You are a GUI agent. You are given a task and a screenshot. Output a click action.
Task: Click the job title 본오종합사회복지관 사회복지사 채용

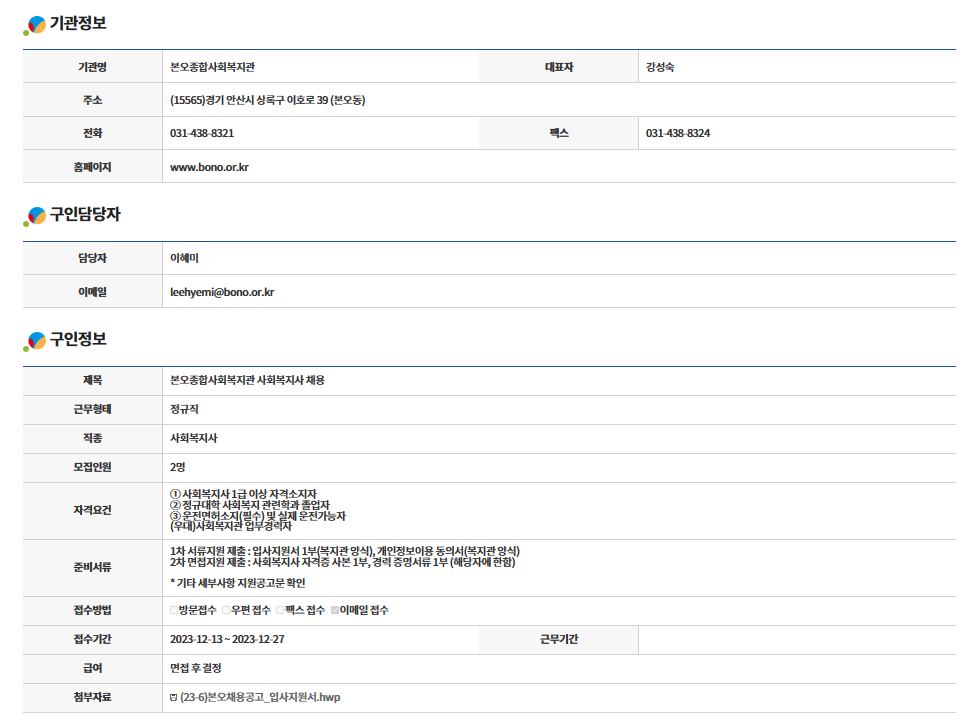[247, 381]
